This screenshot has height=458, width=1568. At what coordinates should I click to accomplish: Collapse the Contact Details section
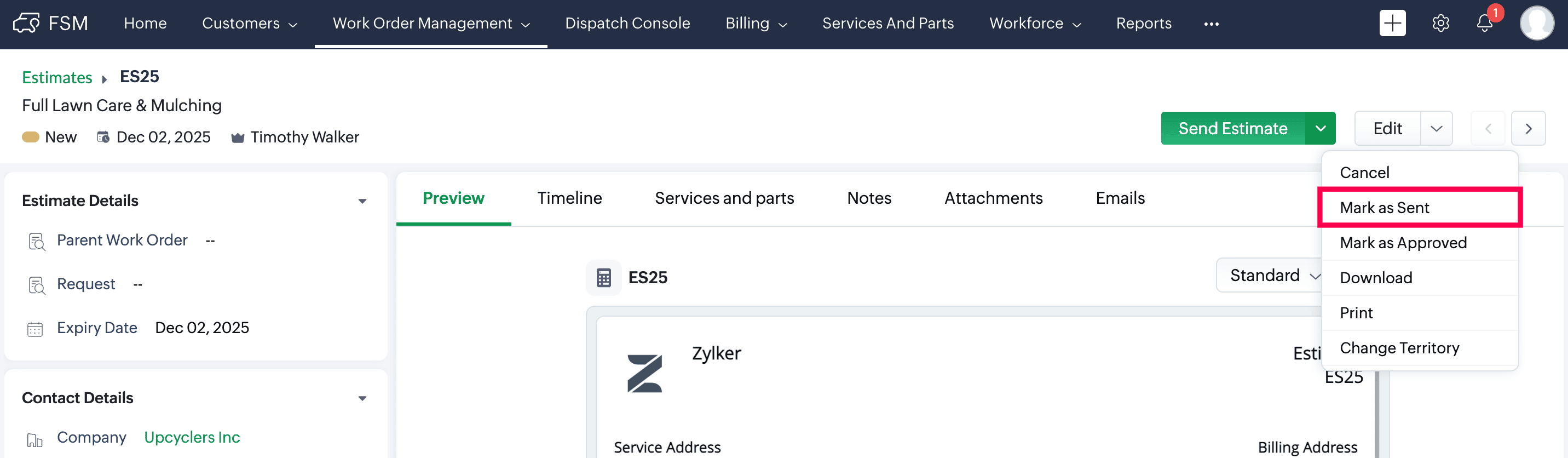(362, 398)
